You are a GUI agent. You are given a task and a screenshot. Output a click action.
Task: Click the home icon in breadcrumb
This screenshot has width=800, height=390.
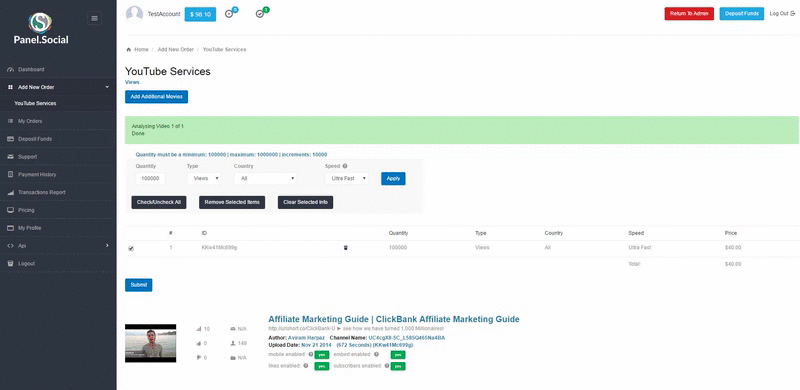click(x=129, y=50)
